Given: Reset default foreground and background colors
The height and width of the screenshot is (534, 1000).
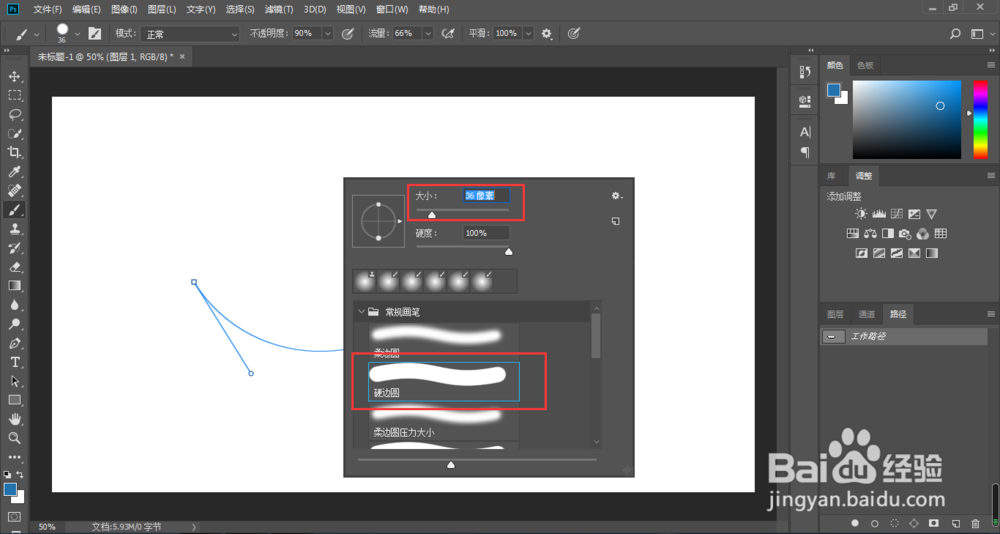Looking at the screenshot, I should pyautogui.click(x=7, y=474).
